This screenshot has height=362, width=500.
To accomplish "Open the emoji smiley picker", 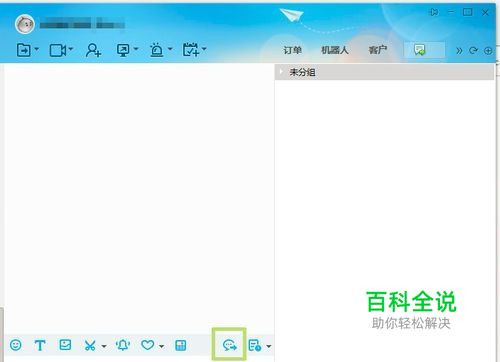I will coord(16,345).
